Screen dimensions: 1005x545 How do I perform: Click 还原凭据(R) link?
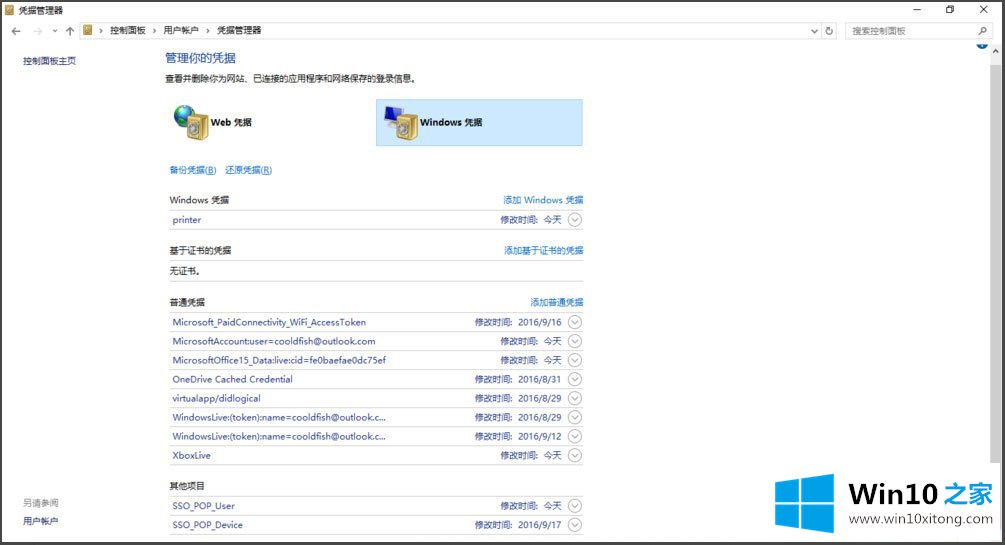click(x=249, y=170)
